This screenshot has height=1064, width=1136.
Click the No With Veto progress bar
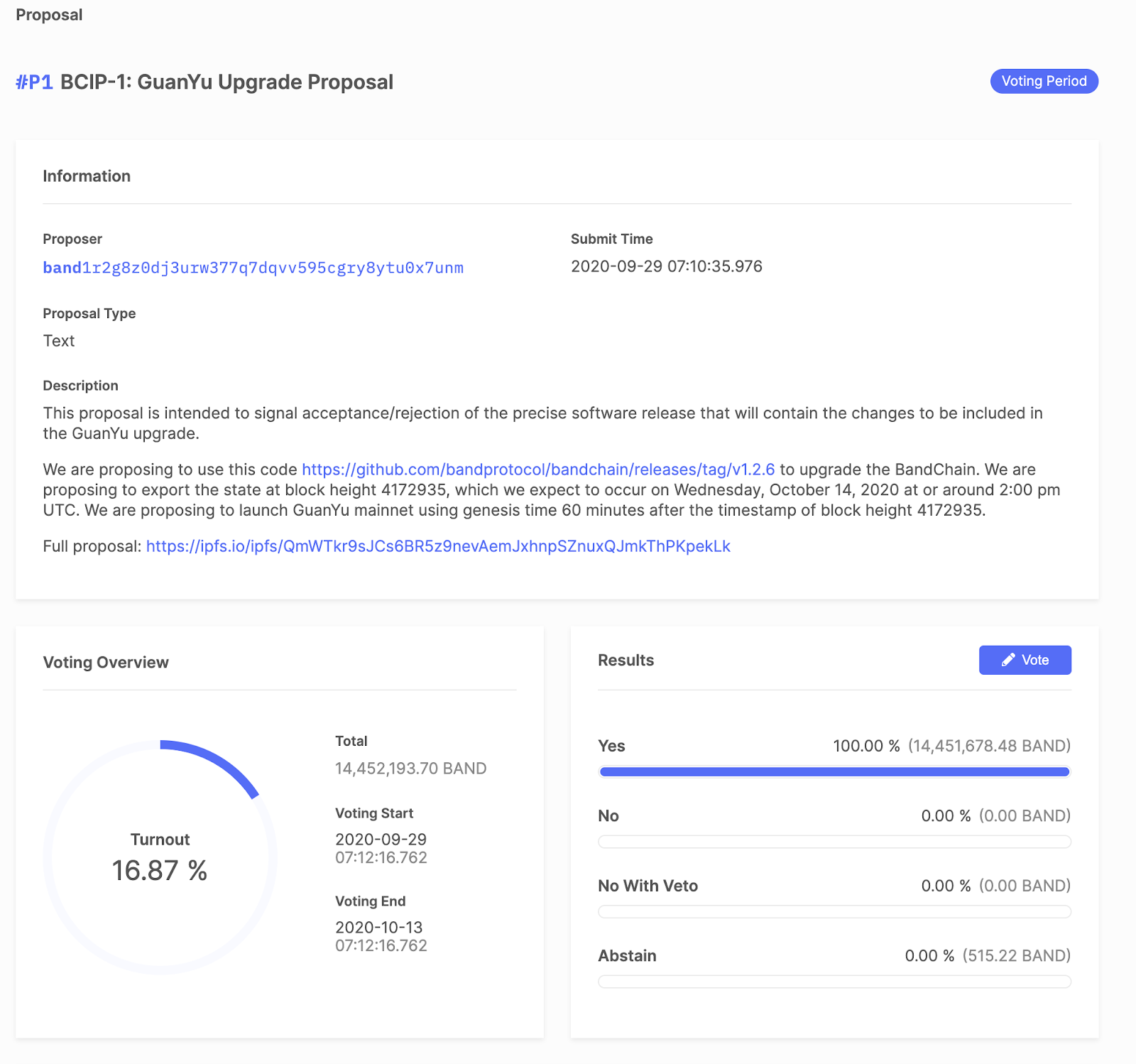pyautogui.click(x=834, y=912)
